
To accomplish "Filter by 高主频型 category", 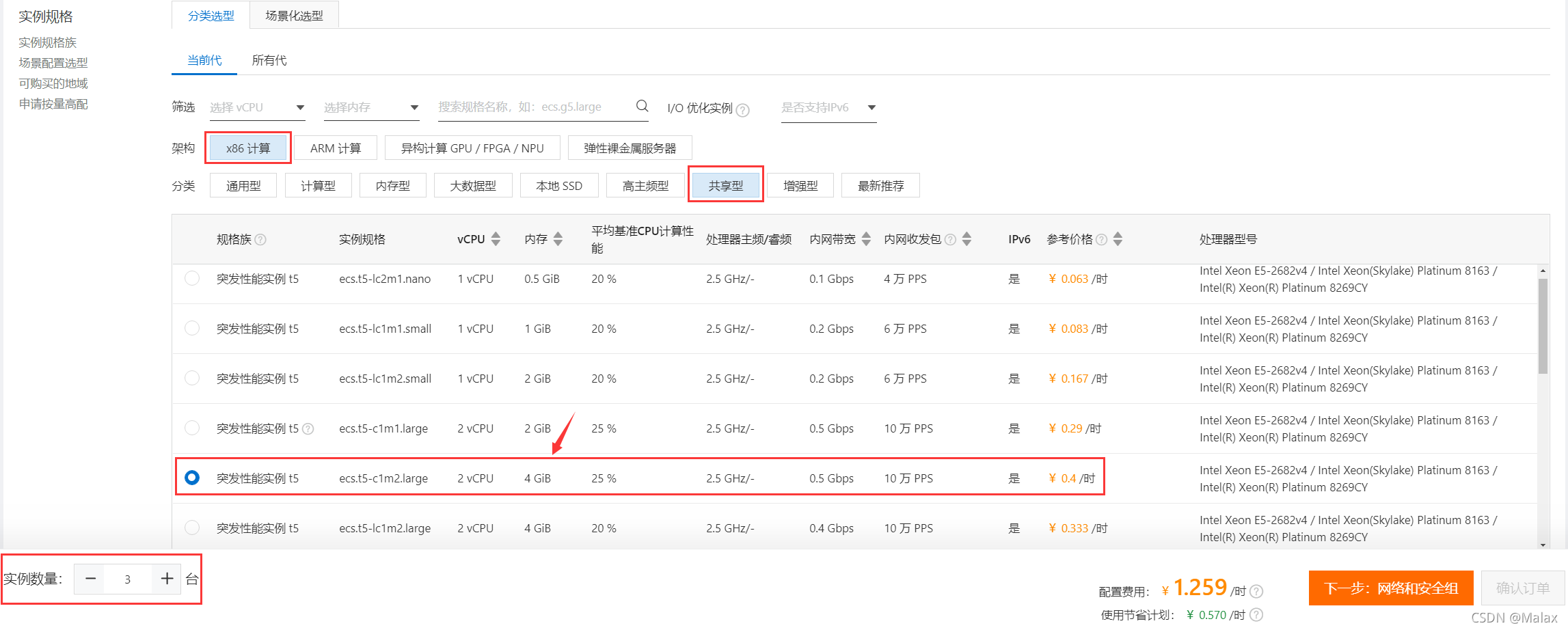I will coord(646,186).
